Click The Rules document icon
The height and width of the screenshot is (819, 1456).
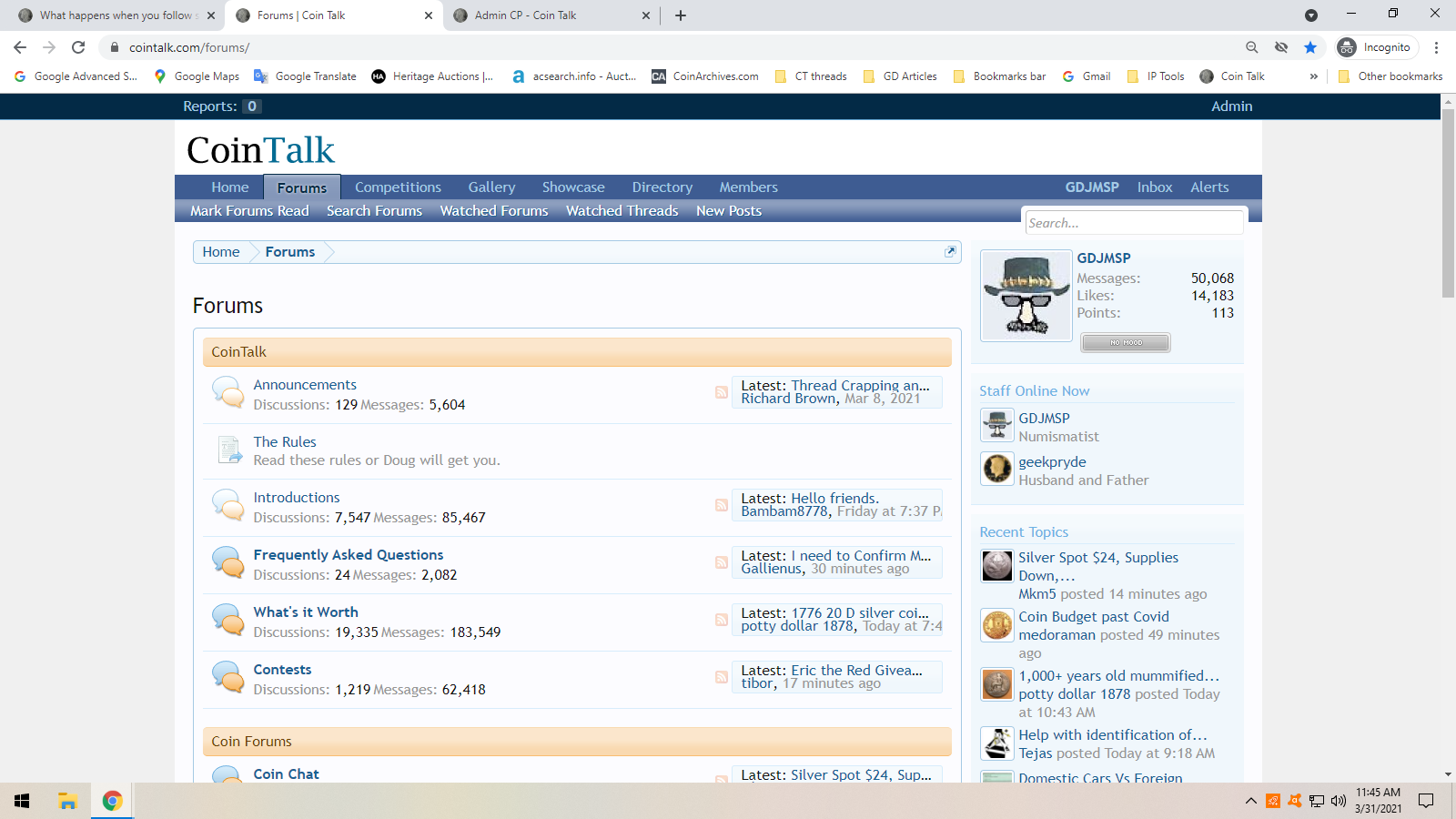[228, 450]
